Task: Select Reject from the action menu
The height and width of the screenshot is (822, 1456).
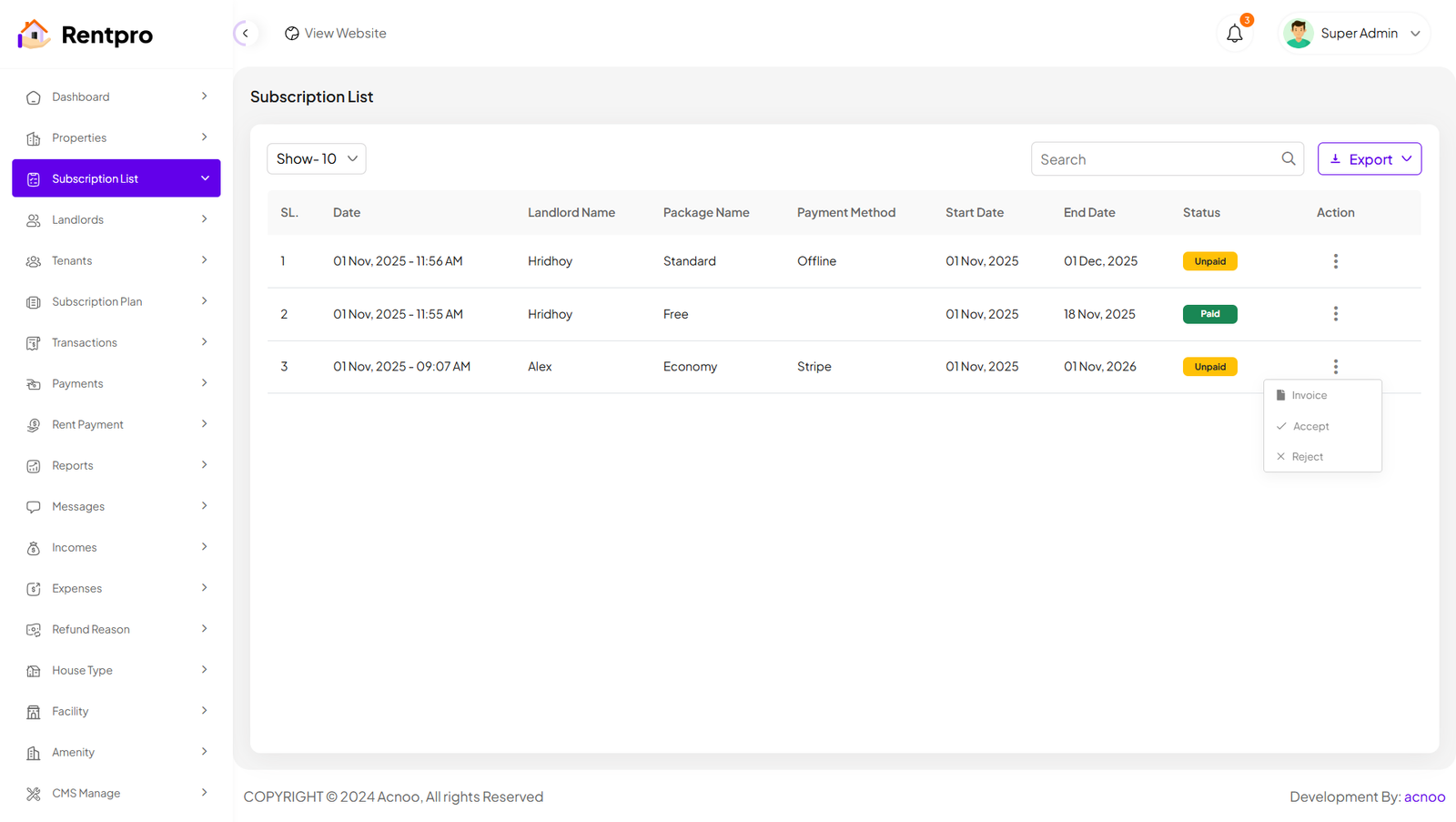Action: coord(1307,457)
